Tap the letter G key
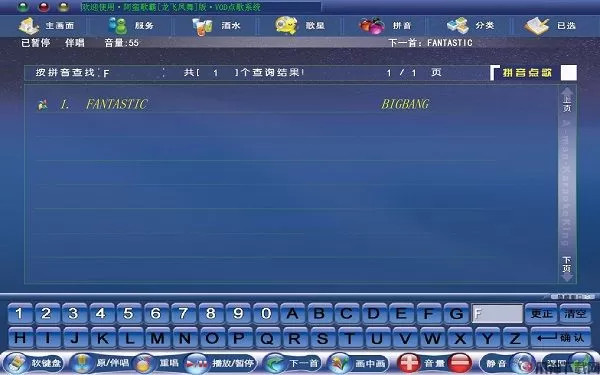The width and height of the screenshot is (600, 375). click(x=457, y=314)
